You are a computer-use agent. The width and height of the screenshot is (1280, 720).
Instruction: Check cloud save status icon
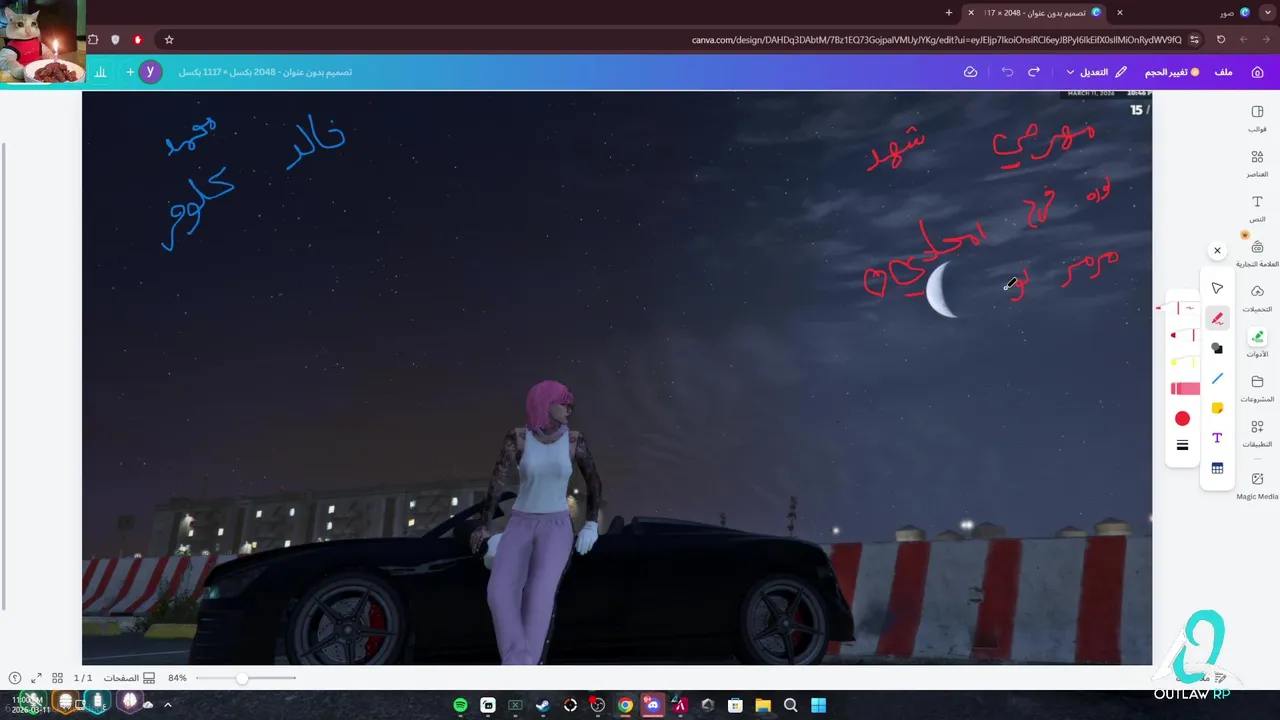click(970, 72)
